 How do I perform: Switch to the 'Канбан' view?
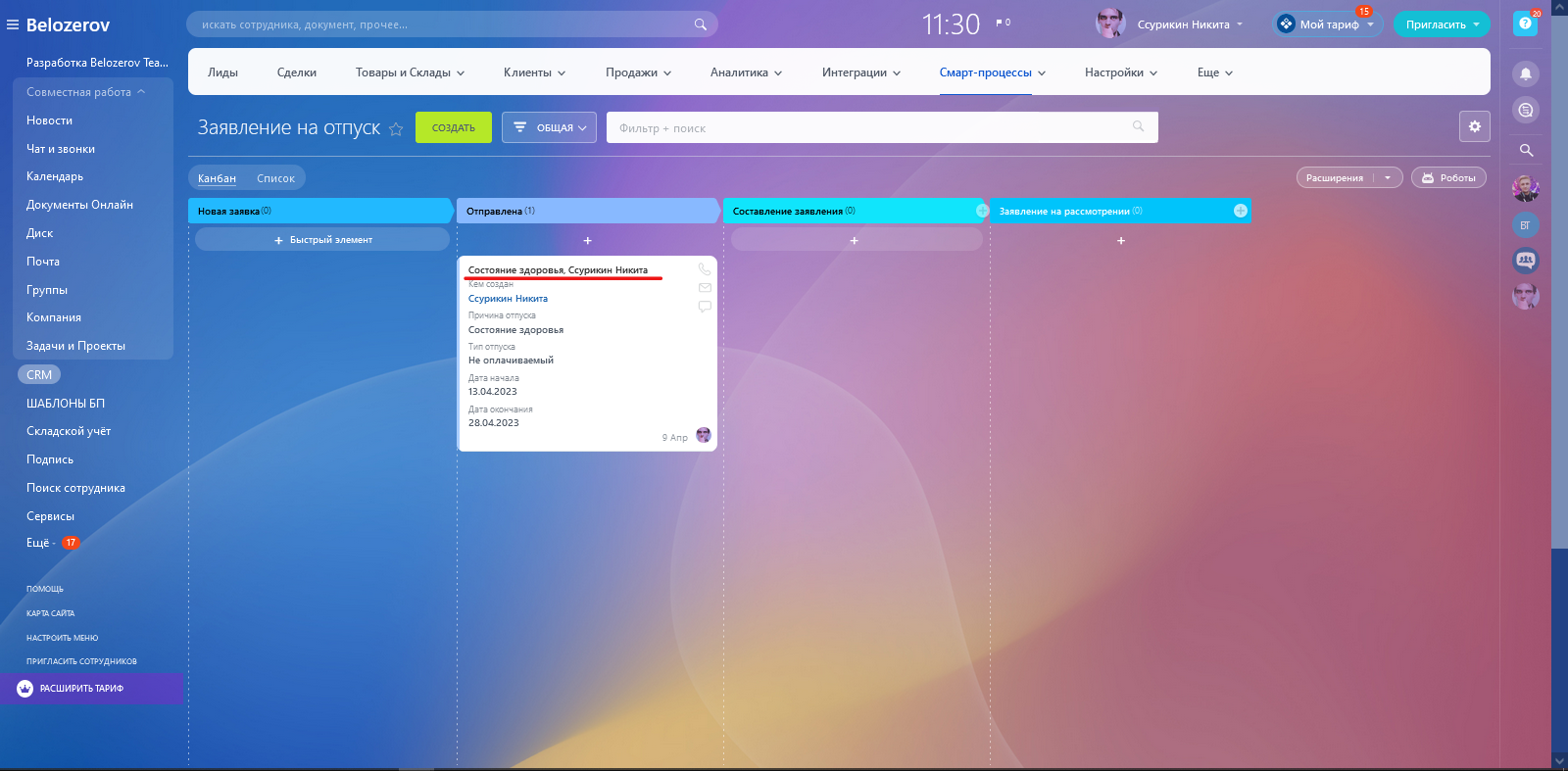(217, 178)
